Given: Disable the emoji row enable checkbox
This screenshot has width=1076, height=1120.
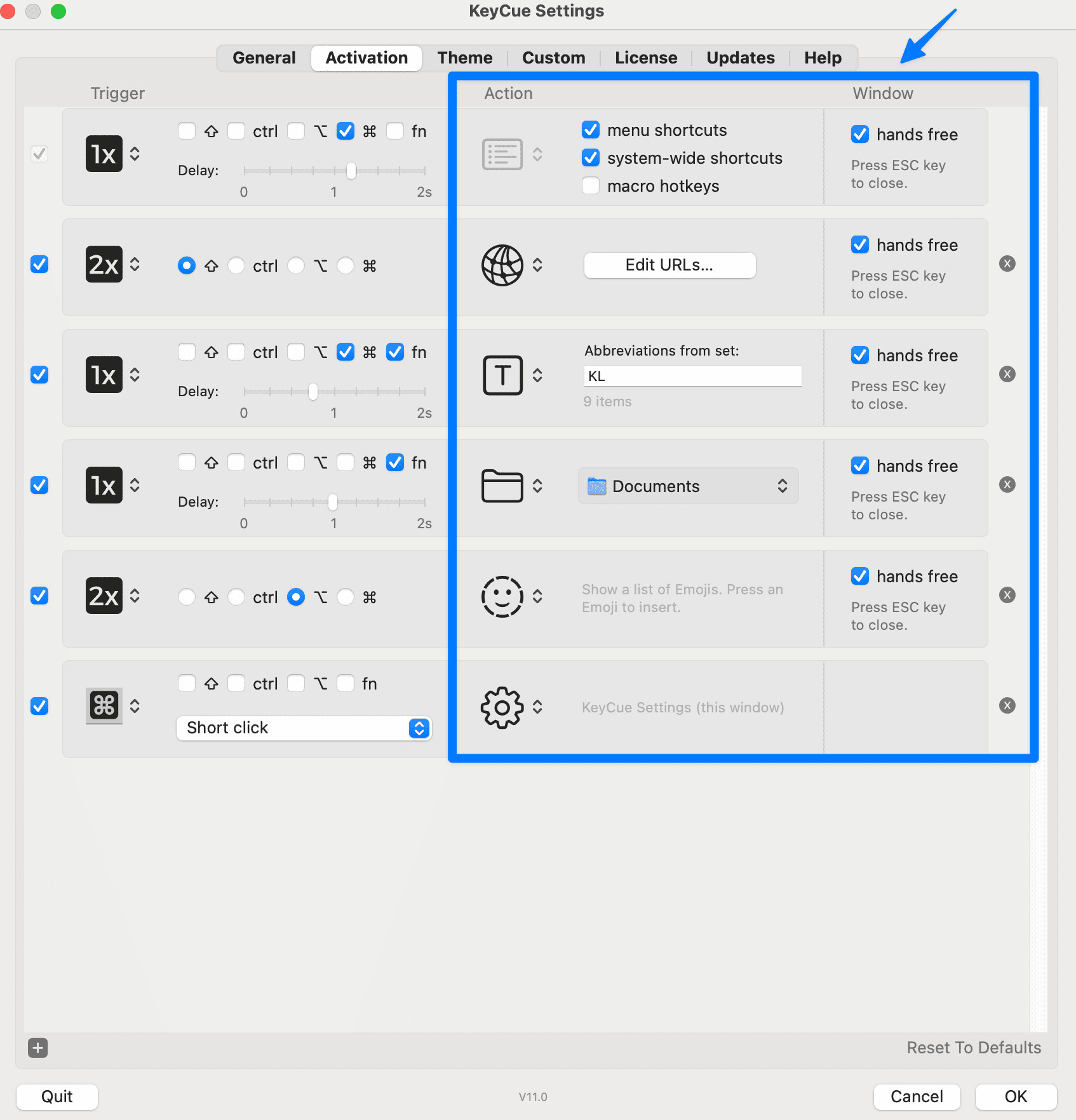Looking at the screenshot, I should pos(39,596).
